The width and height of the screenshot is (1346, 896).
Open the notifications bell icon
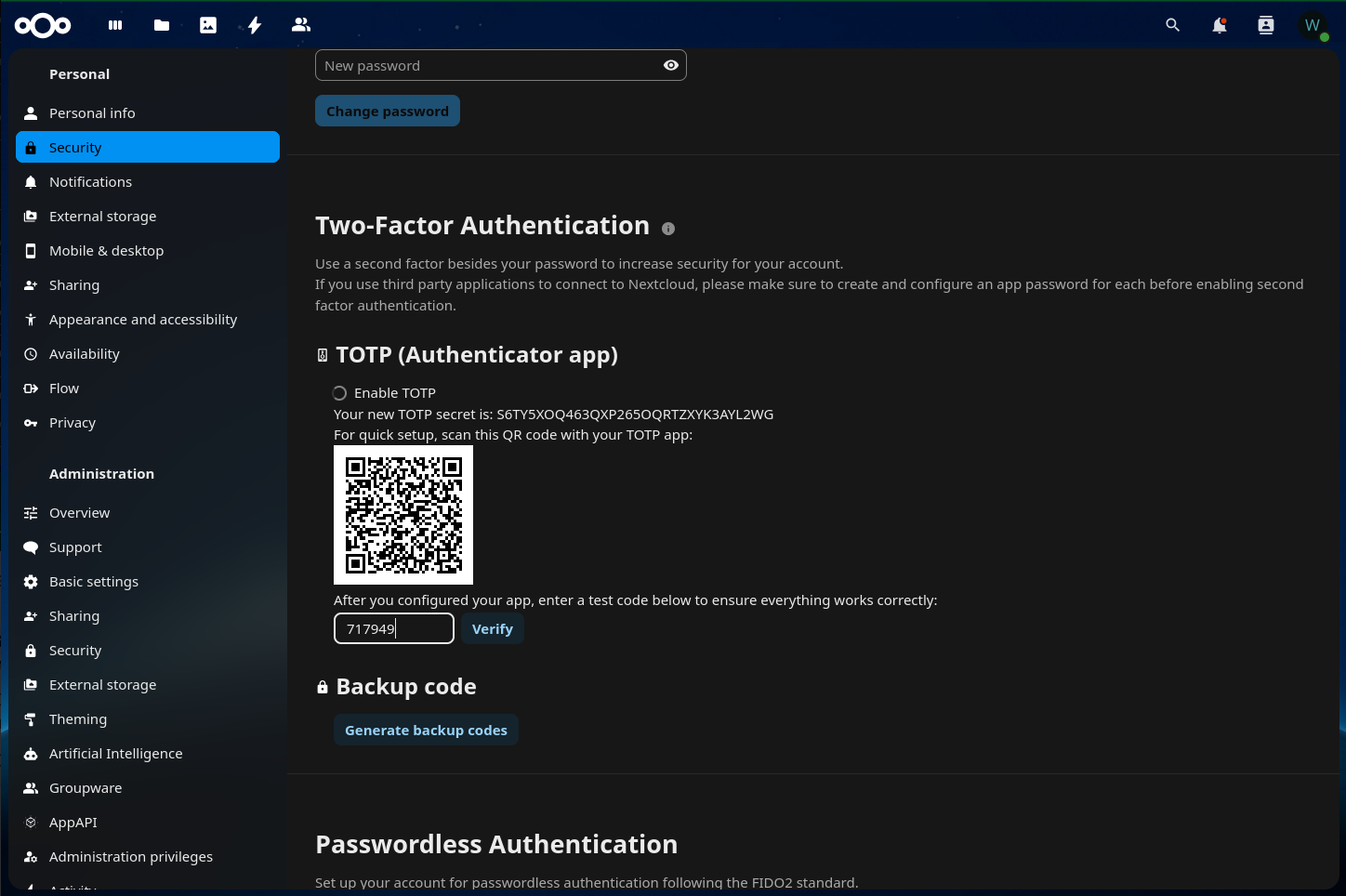click(1219, 25)
